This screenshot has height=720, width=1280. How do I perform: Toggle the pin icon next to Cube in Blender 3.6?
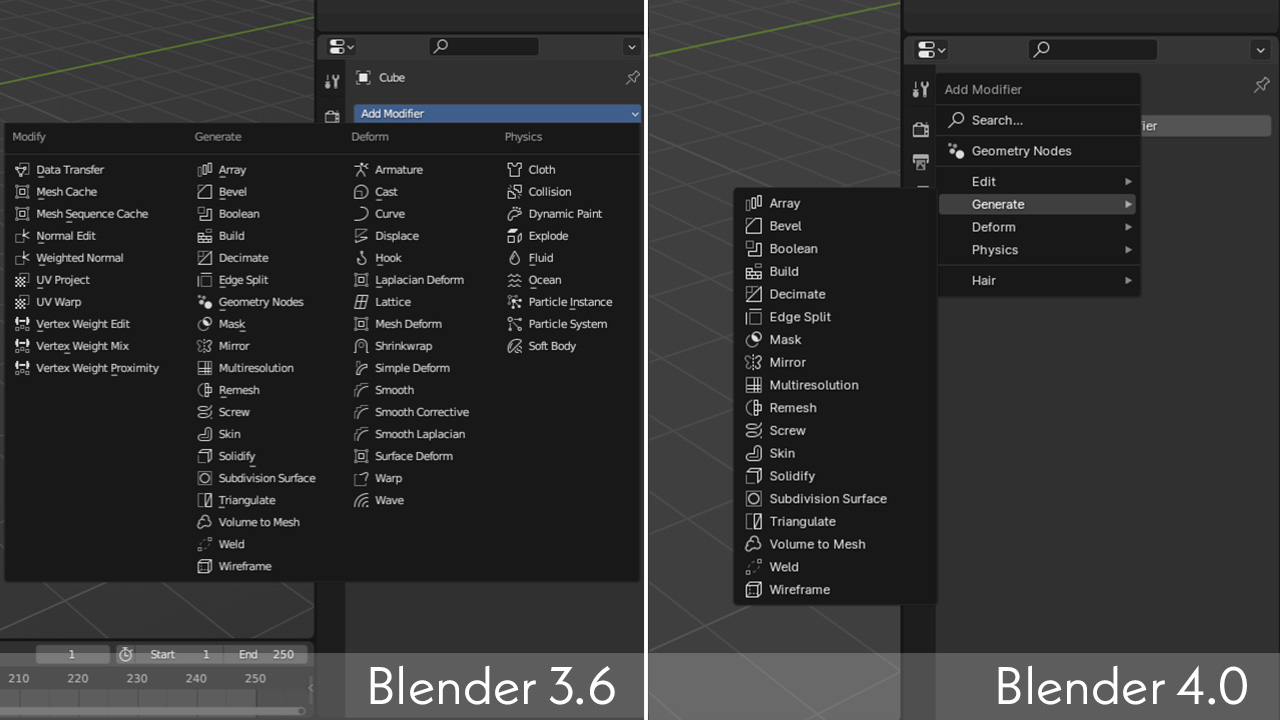pyautogui.click(x=632, y=77)
